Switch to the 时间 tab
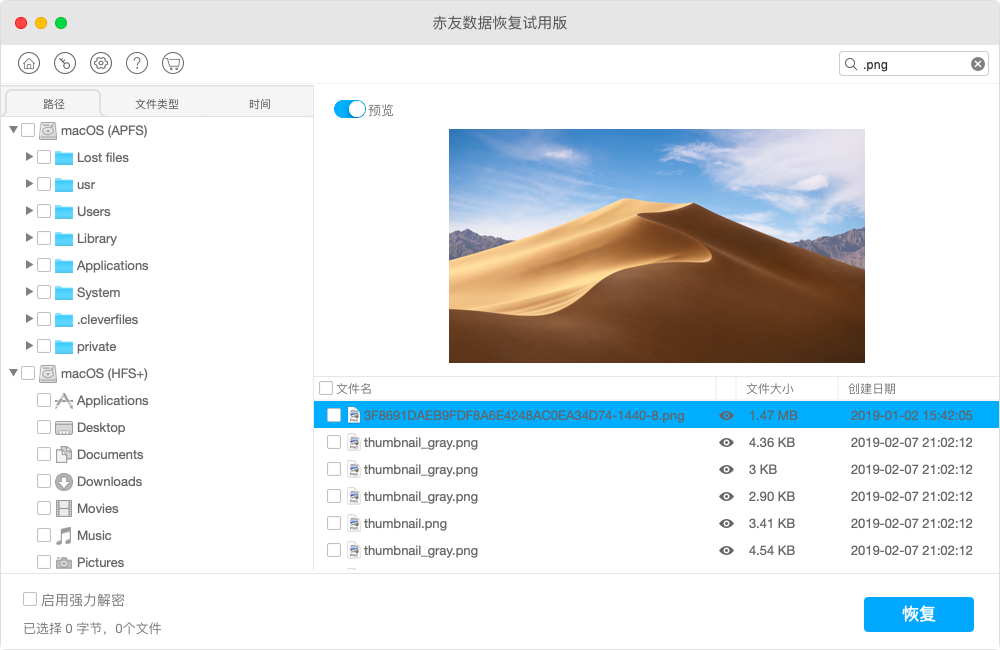 260,103
